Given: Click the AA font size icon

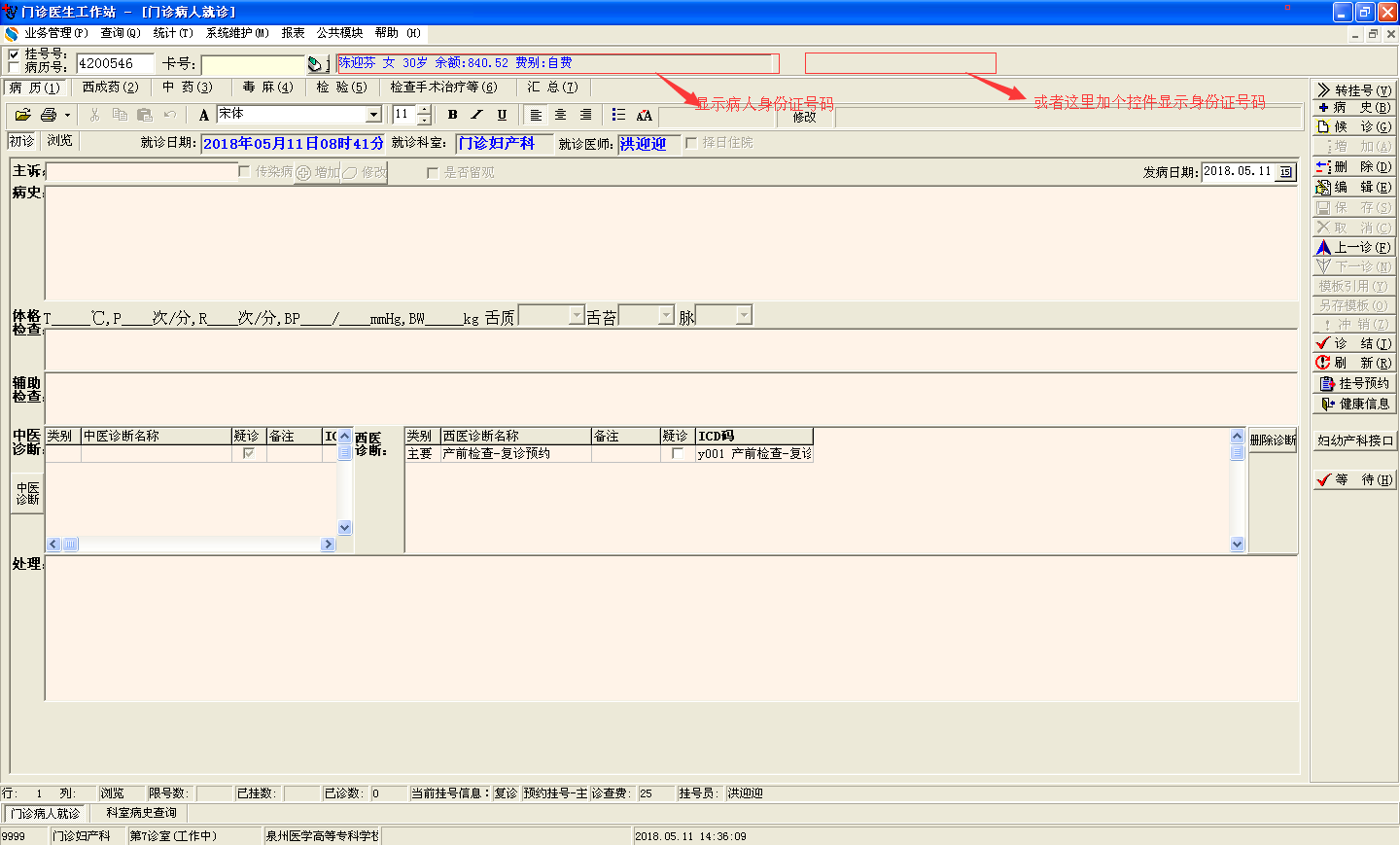Looking at the screenshot, I should click(644, 115).
